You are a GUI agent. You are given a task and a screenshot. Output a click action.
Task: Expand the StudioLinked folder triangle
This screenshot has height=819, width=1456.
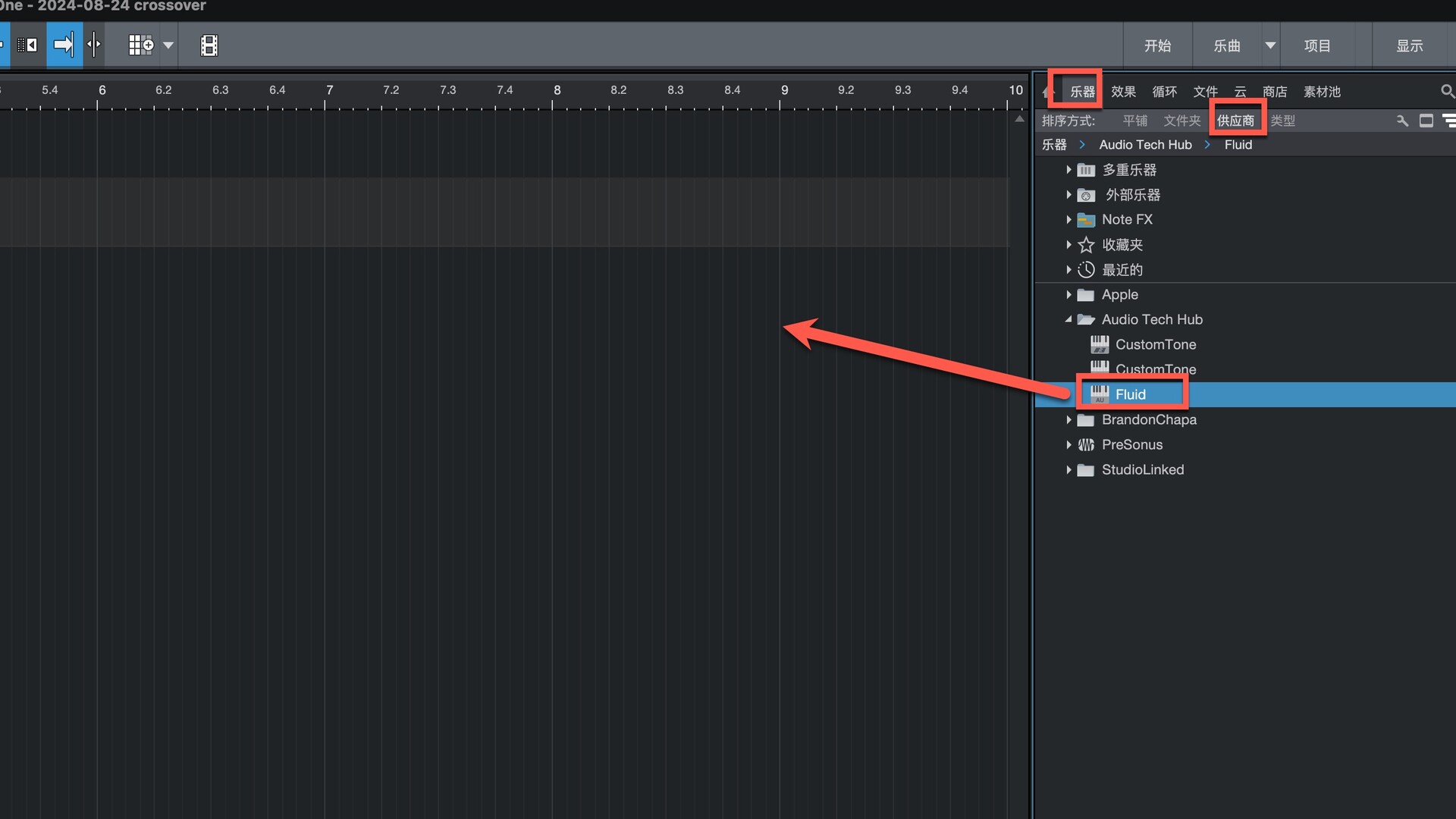coord(1068,470)
